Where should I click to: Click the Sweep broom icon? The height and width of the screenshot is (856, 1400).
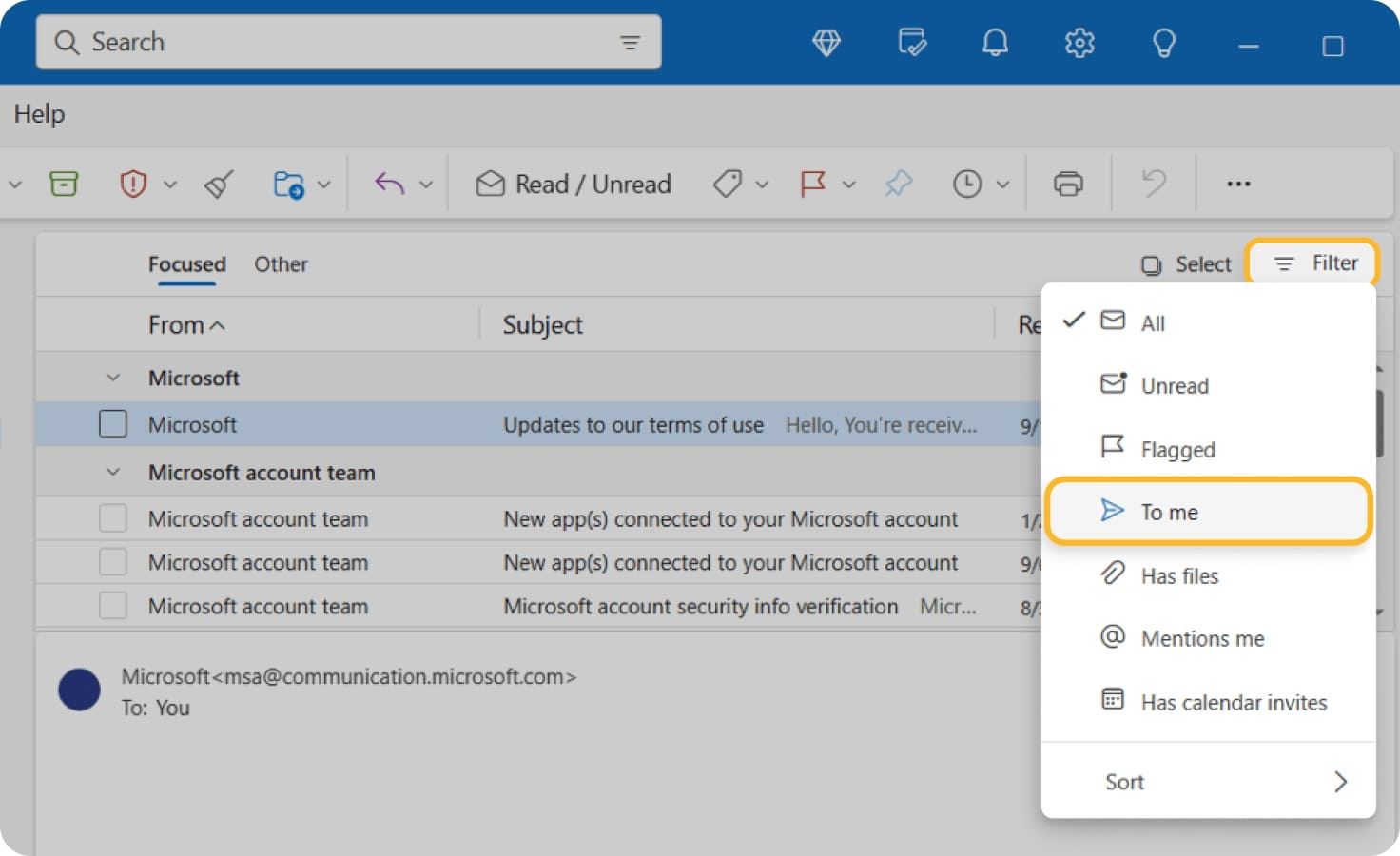(x=219, y=184)
